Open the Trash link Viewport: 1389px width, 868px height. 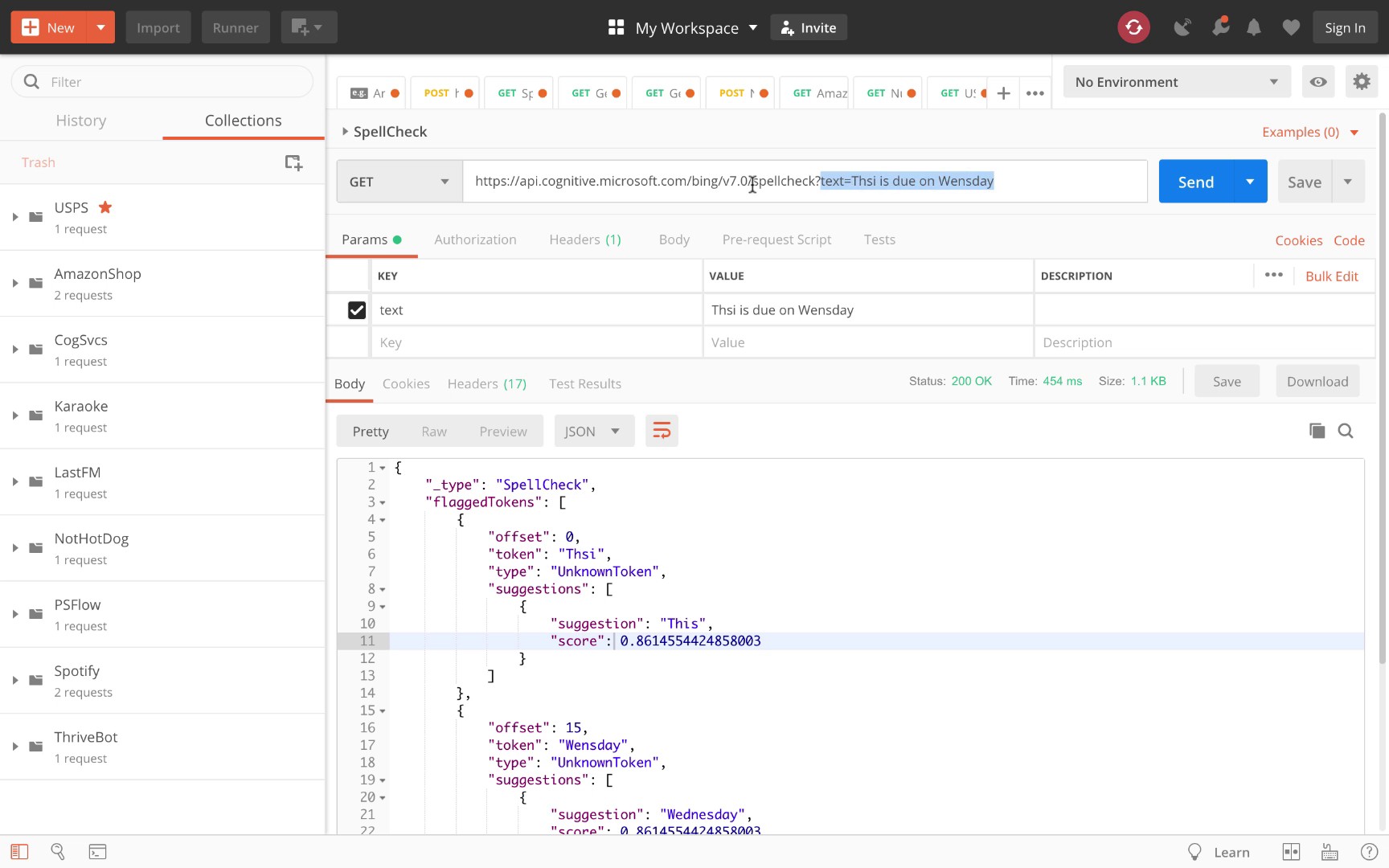[x=38, y=162]
